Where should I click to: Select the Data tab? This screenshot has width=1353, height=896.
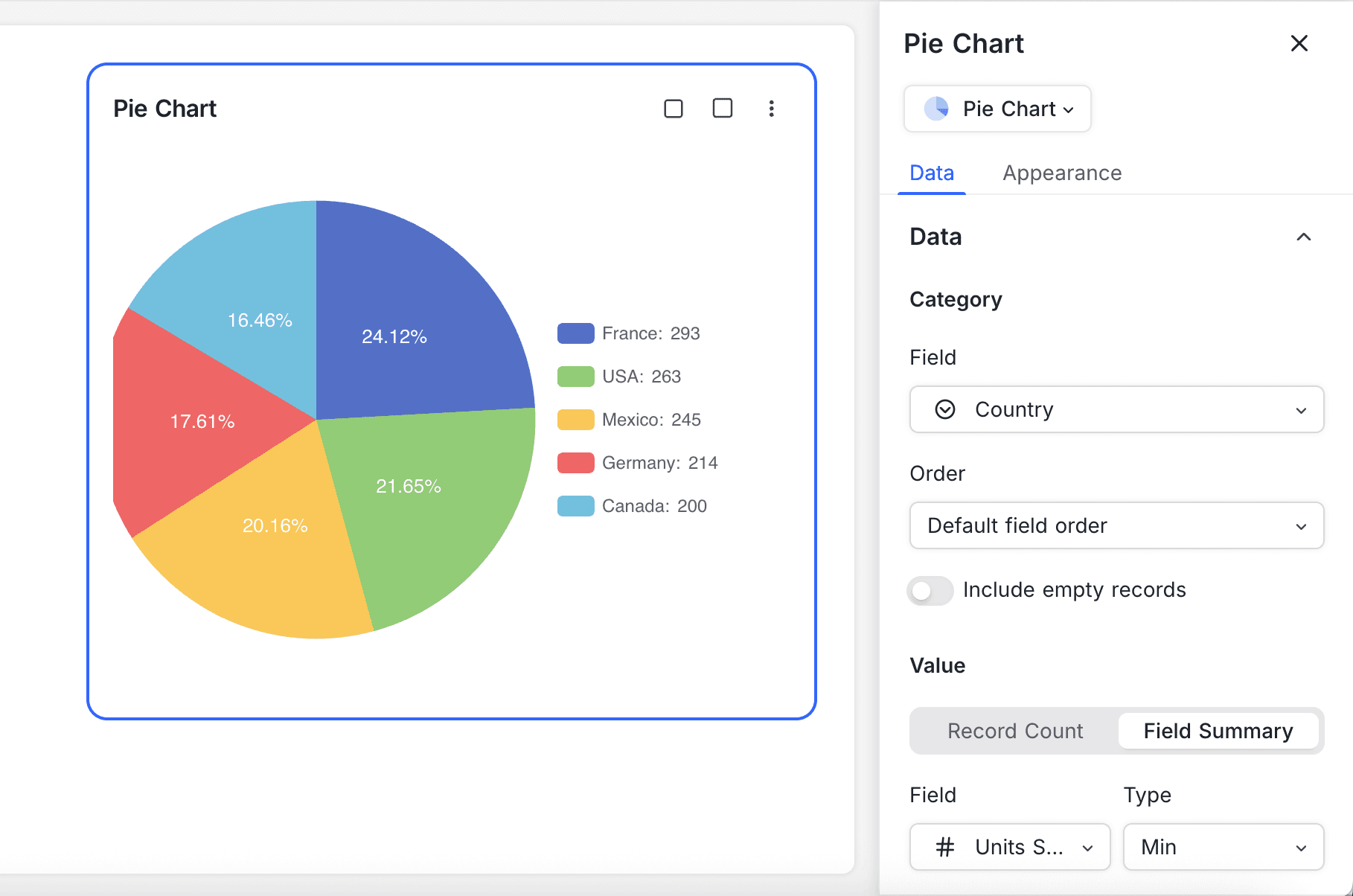[x=931, y=173]
